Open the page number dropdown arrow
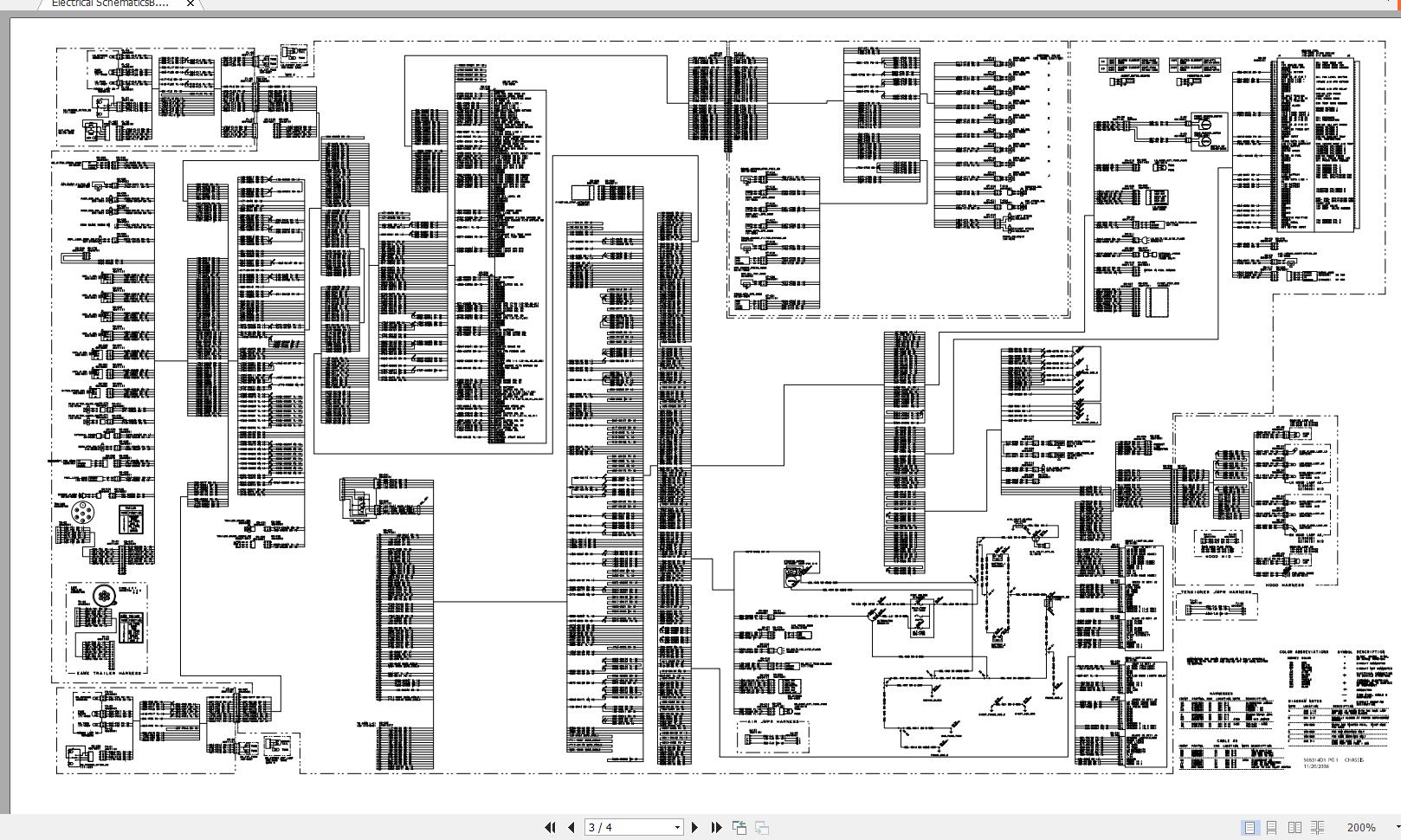Screen dimensions: 1401x840 click(x=677, y=828)
